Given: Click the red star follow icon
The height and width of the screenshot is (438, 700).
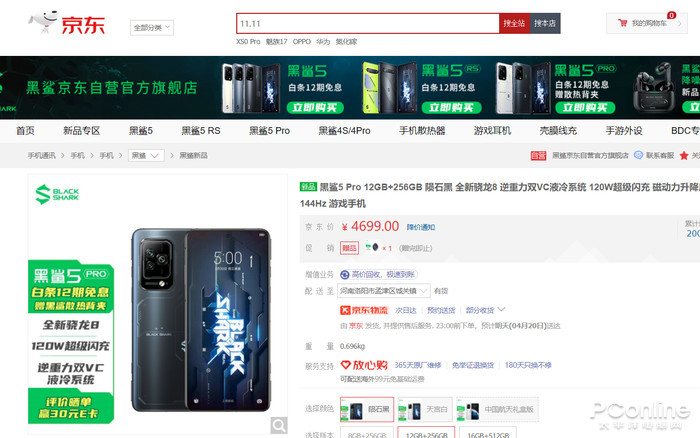Looking at the screenshot, I should 683,155.
